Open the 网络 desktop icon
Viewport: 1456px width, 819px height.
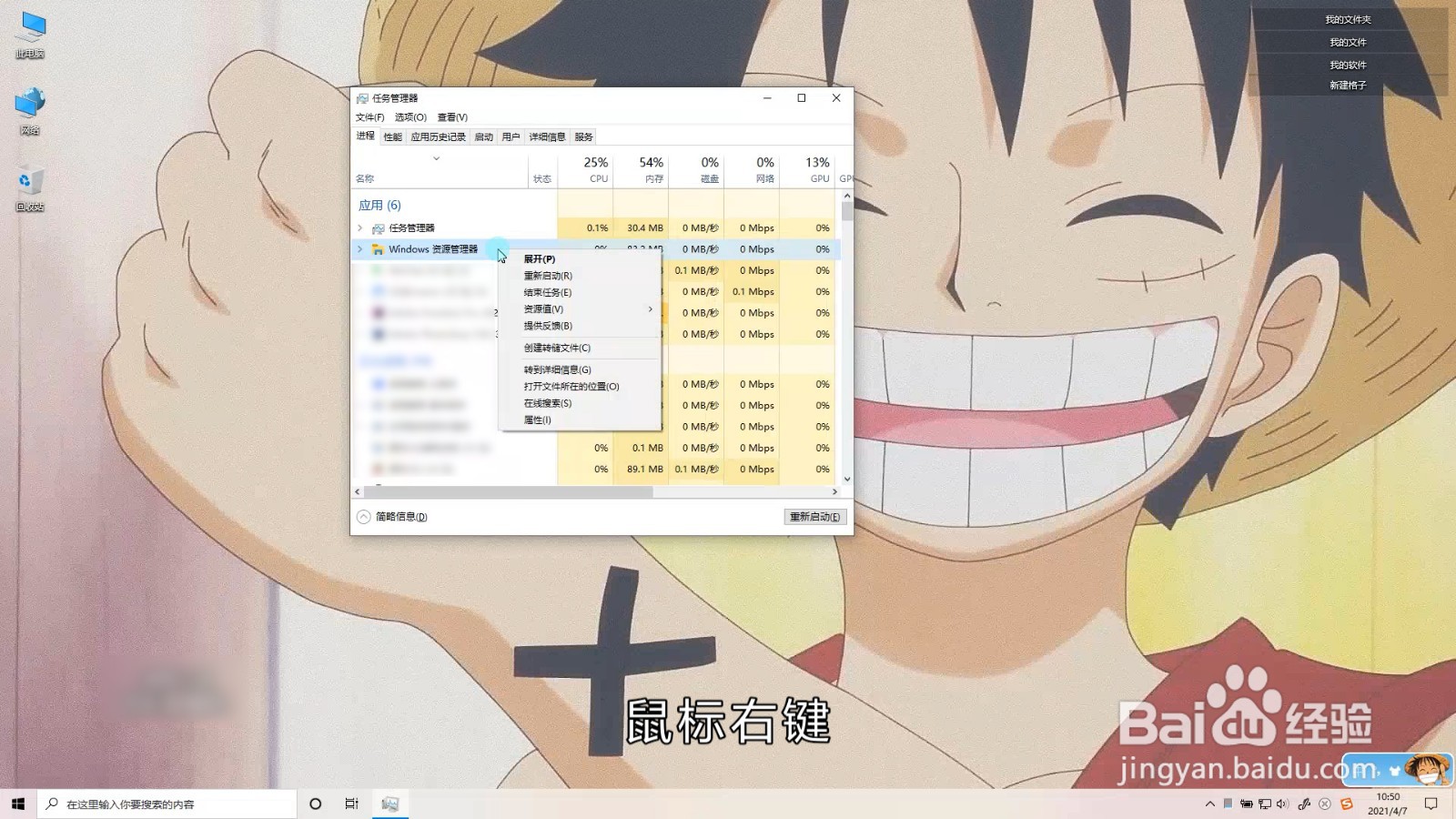tap(30, 112)
